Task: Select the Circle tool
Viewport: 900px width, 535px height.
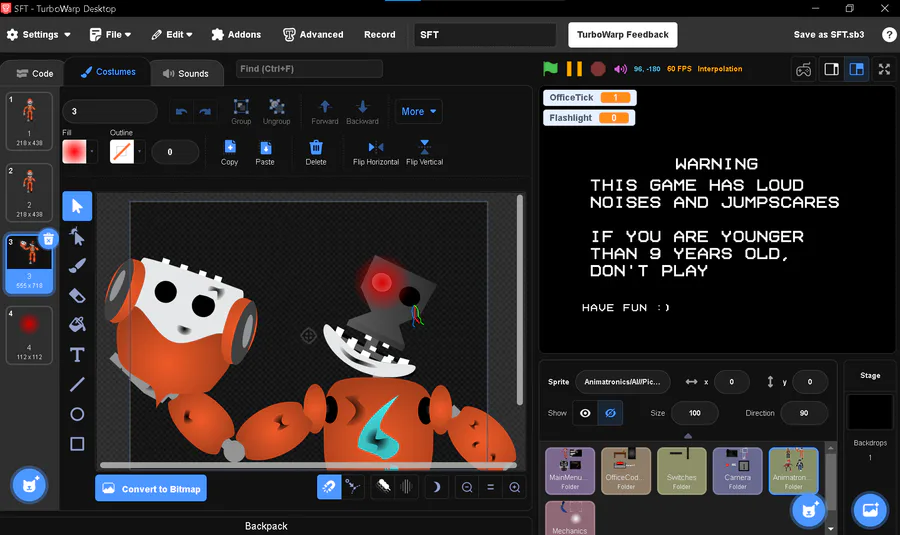Action: pyautogui.click(x=77, y=414)
